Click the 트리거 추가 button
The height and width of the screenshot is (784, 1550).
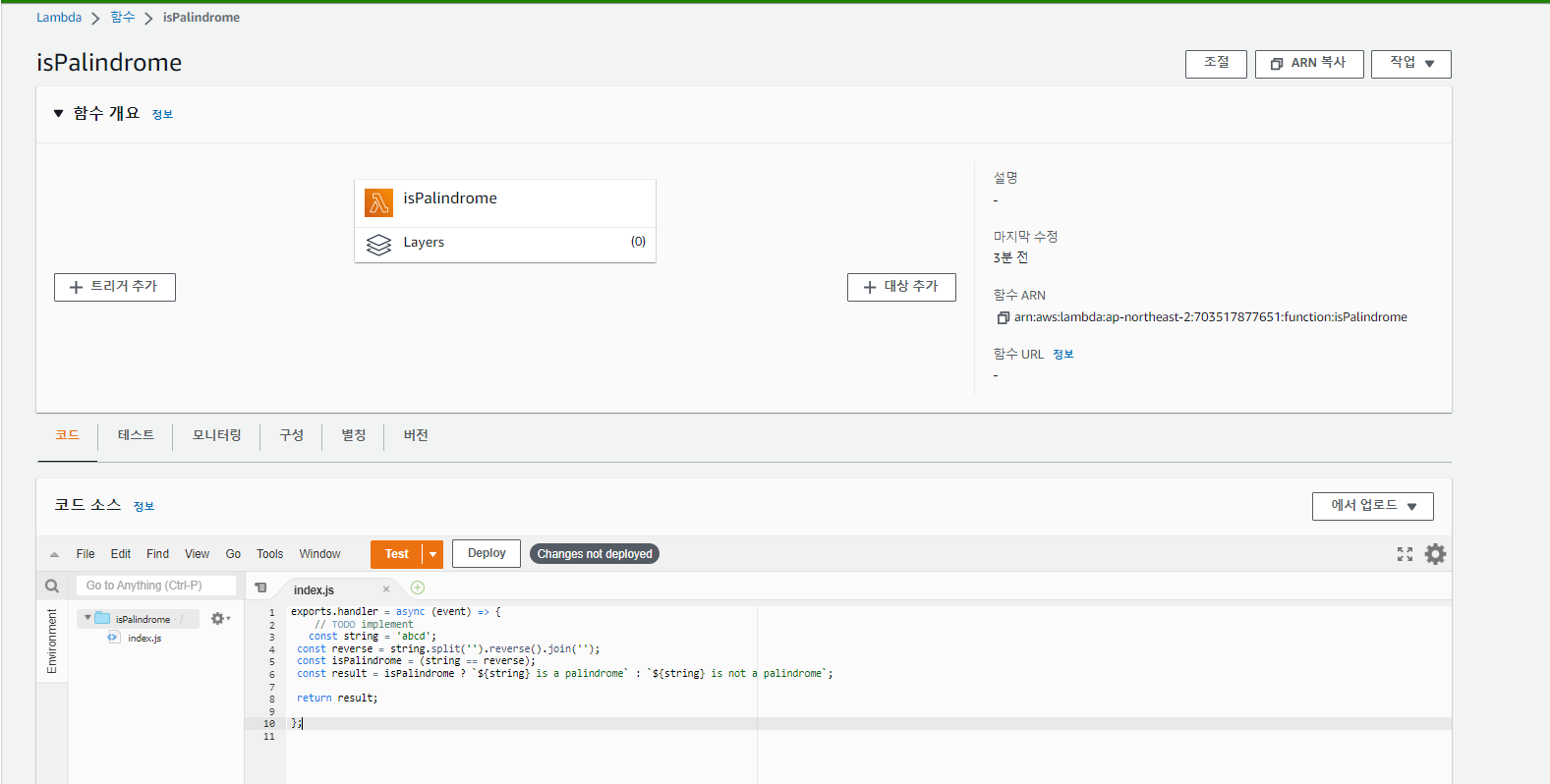tap(115, 287)
